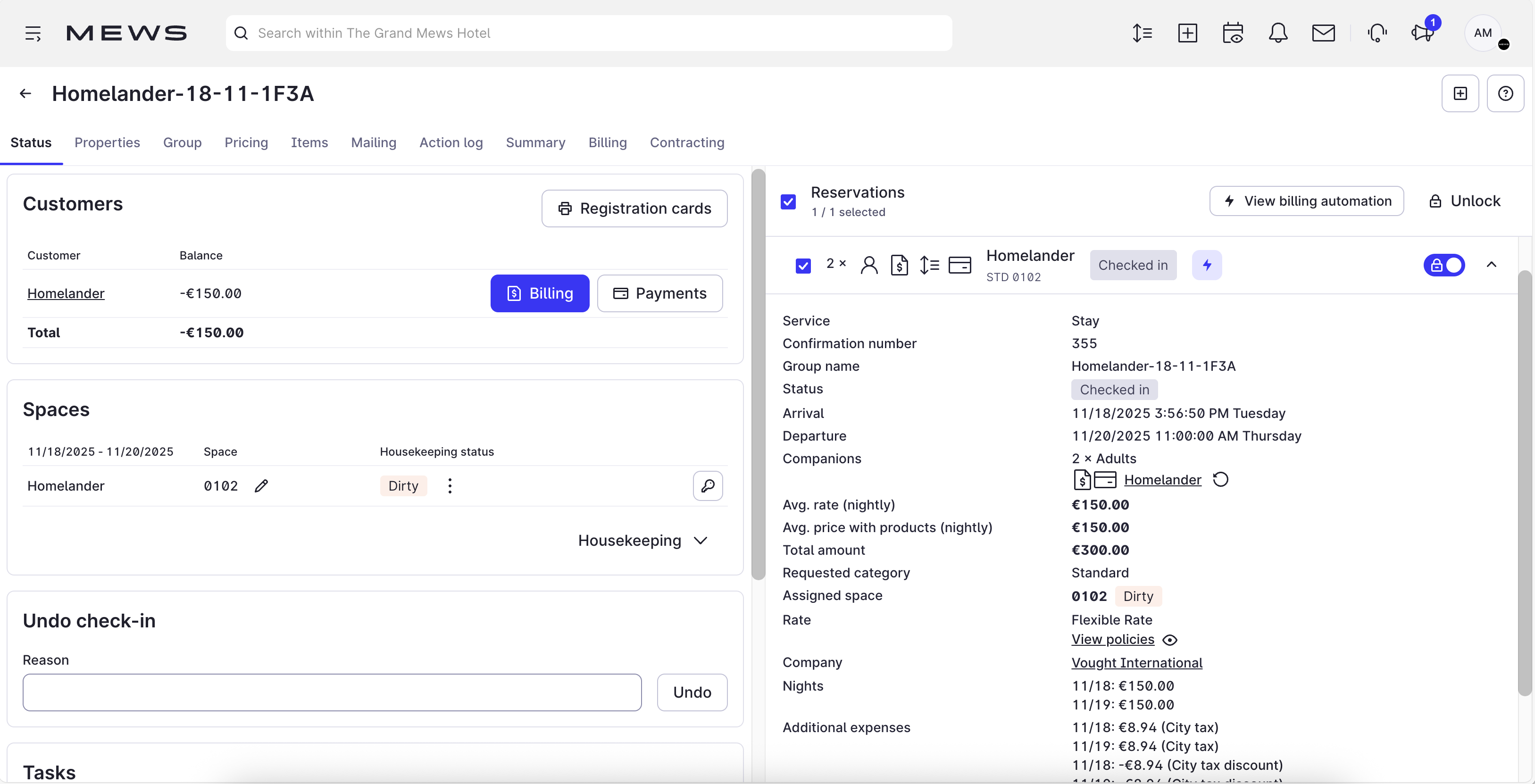1535x784 pixels.
Task: Click the bill icon in reservation row
Action: (899, 265)
